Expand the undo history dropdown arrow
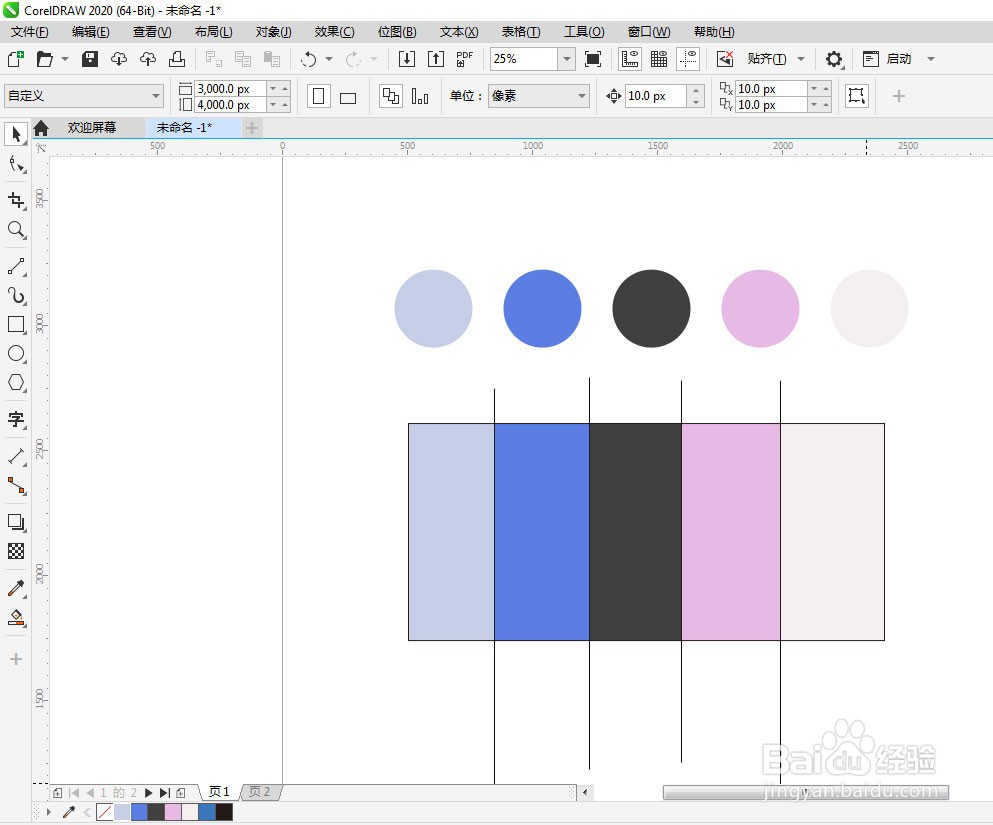Screen dimensions: 993x825 point(329,59)
